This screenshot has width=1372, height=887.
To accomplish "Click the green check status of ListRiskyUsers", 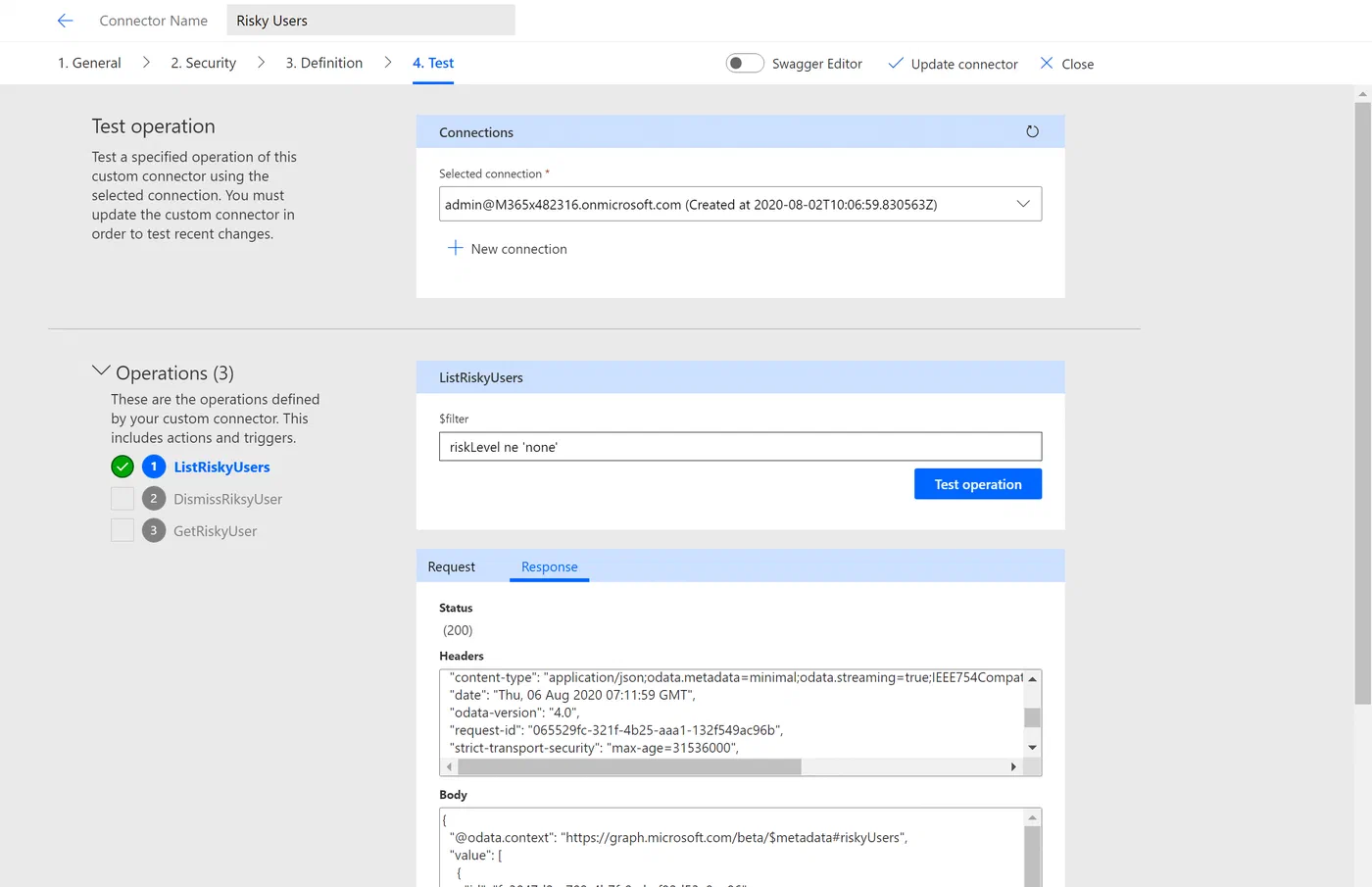I will coord(122,467).
